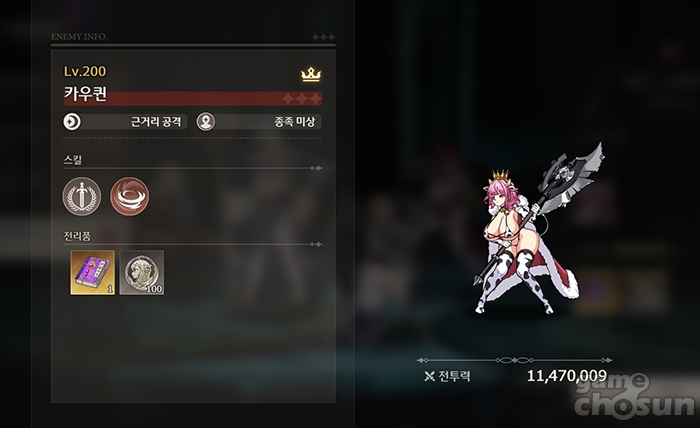Screen dimensions: 700x428
Task: Click the 카우퀸 enemy name bar
Action: (192, 97)
